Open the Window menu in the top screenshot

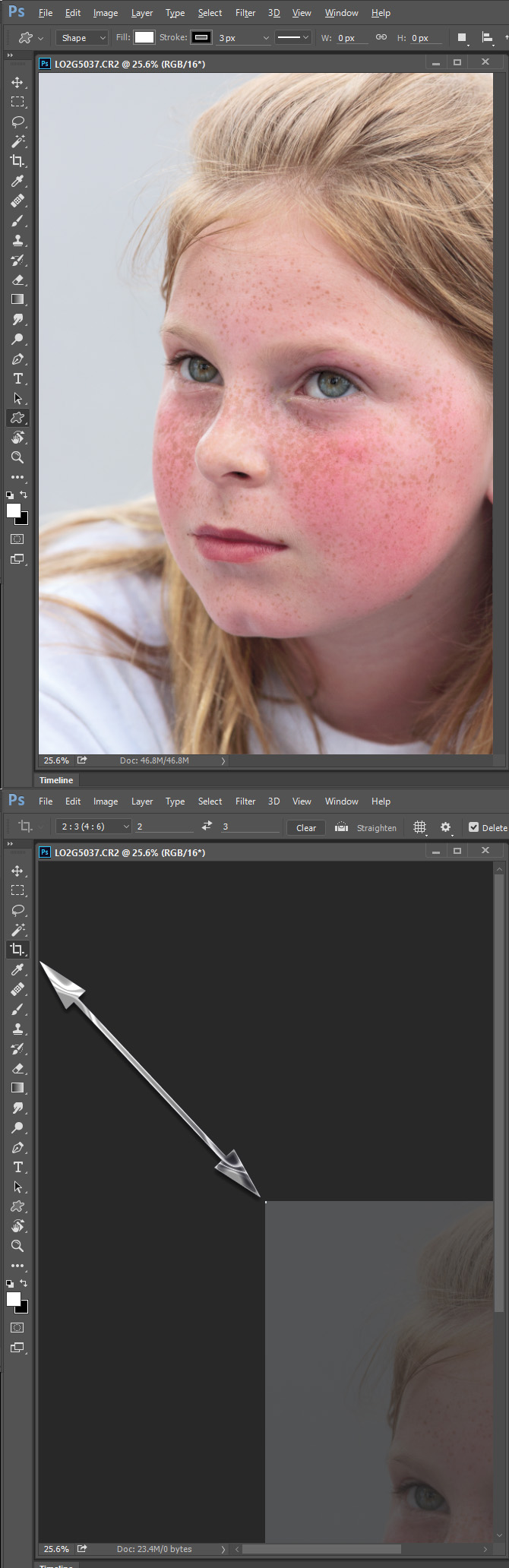click(x=342, y=13)
